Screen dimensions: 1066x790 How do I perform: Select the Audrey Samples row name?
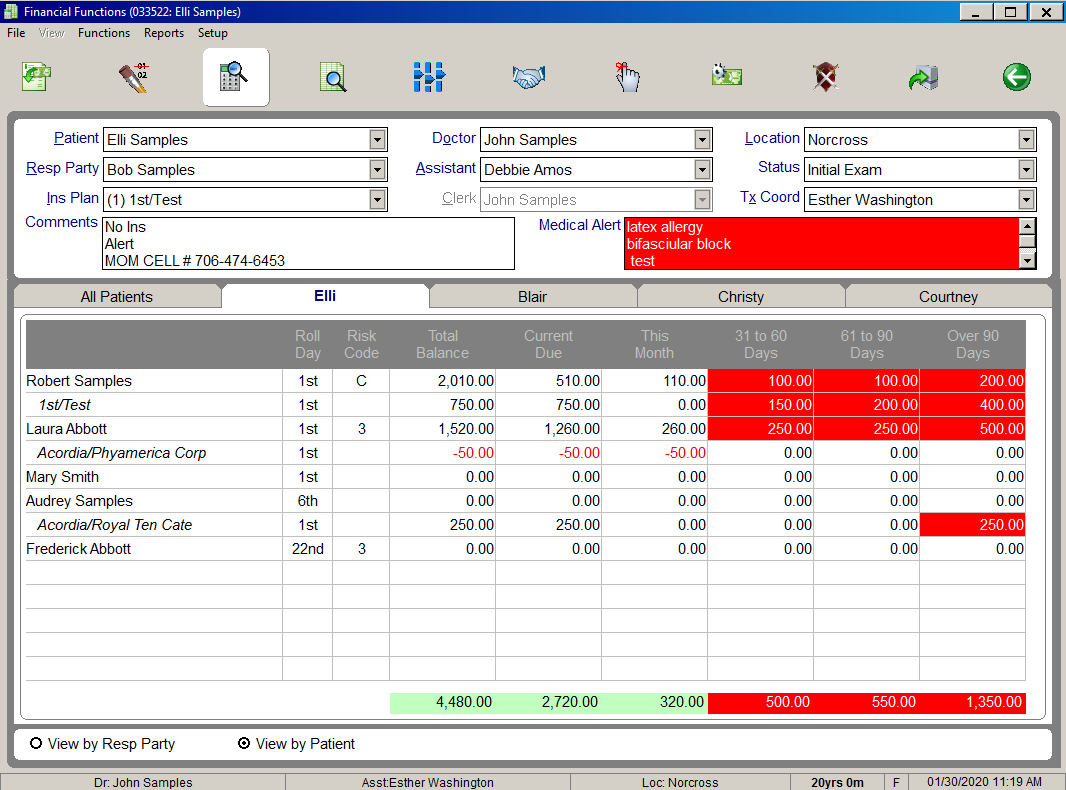click(80, 501)
